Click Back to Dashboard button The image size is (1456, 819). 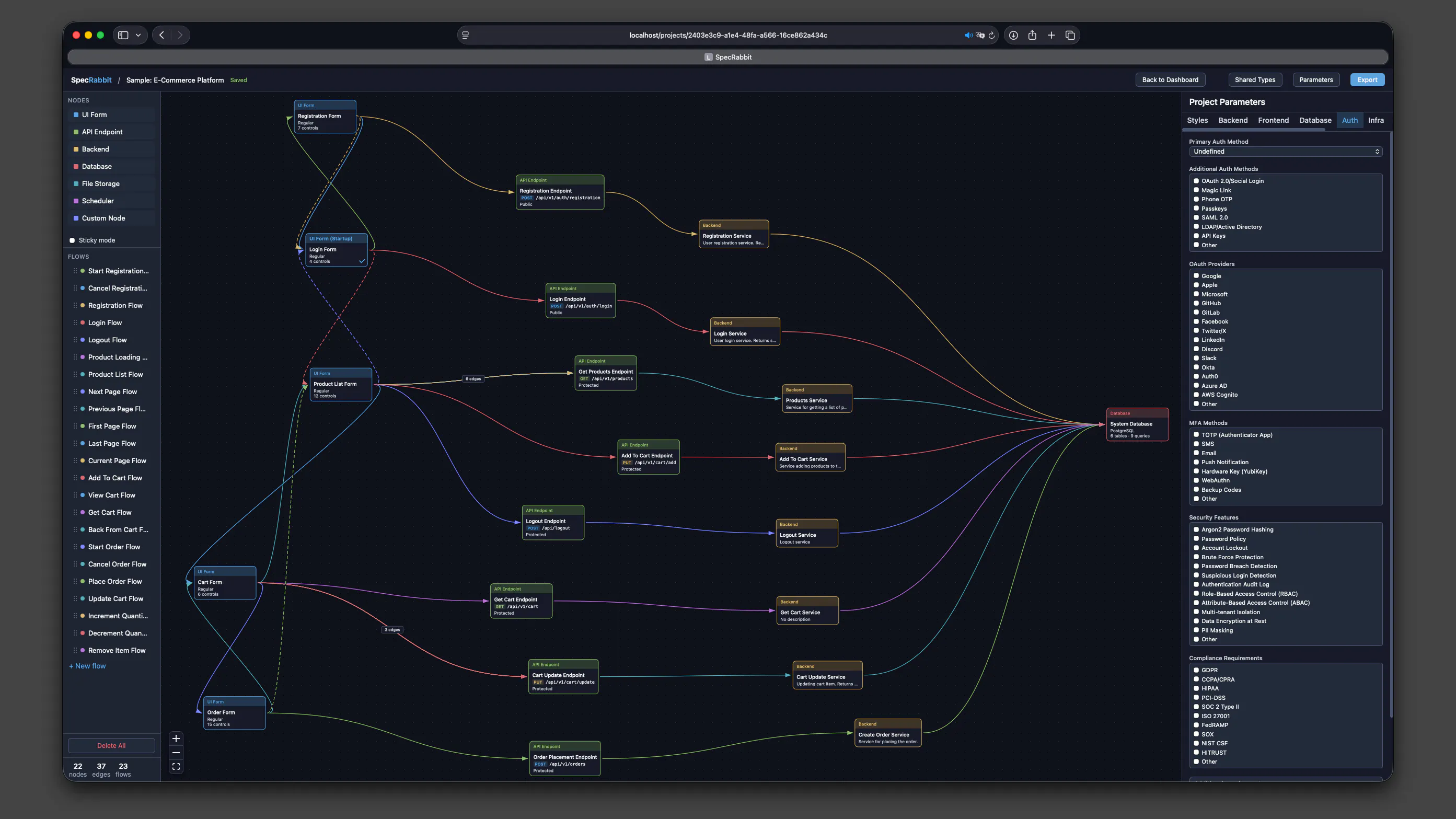pyautogui.click(x=1170, y=79)
